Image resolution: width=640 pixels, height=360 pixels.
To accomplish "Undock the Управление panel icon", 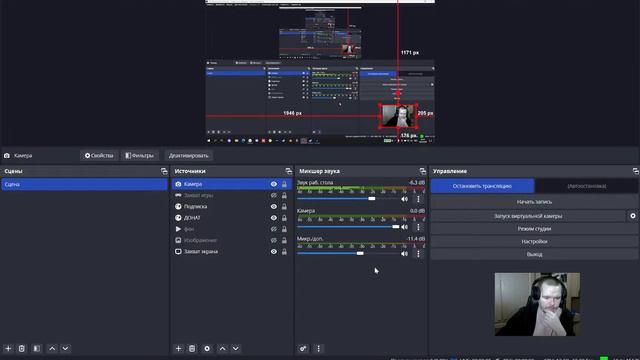I will point(636,171).
